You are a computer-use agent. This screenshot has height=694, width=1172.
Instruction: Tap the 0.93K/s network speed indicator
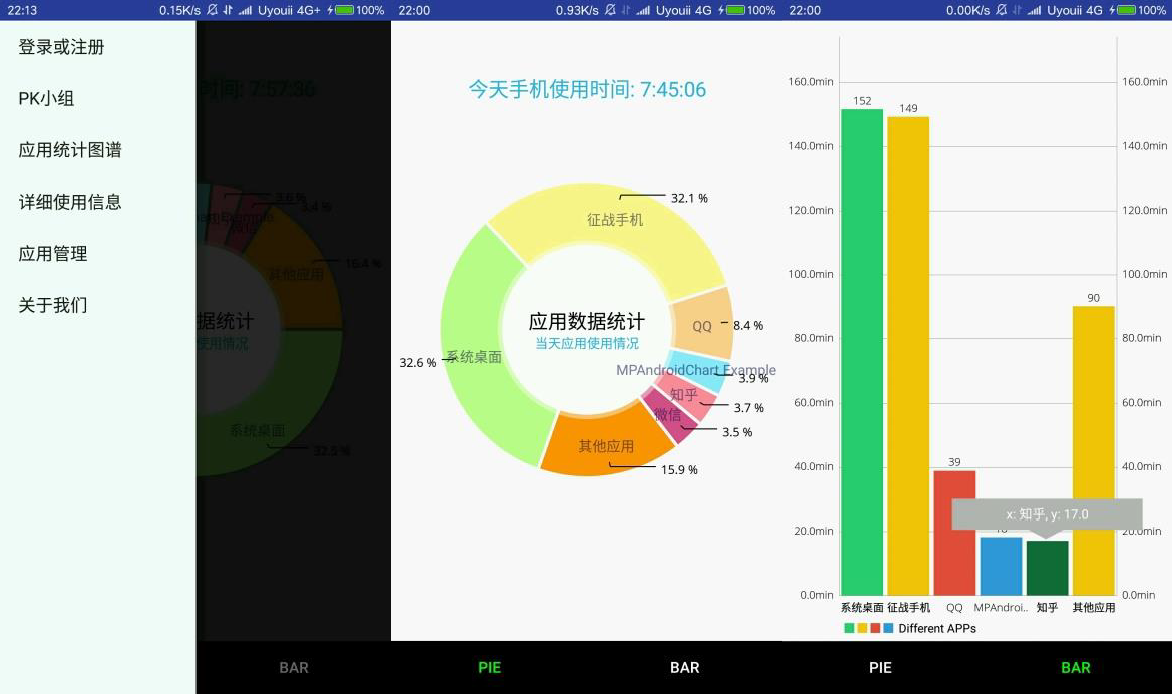(x=577, y=10)
